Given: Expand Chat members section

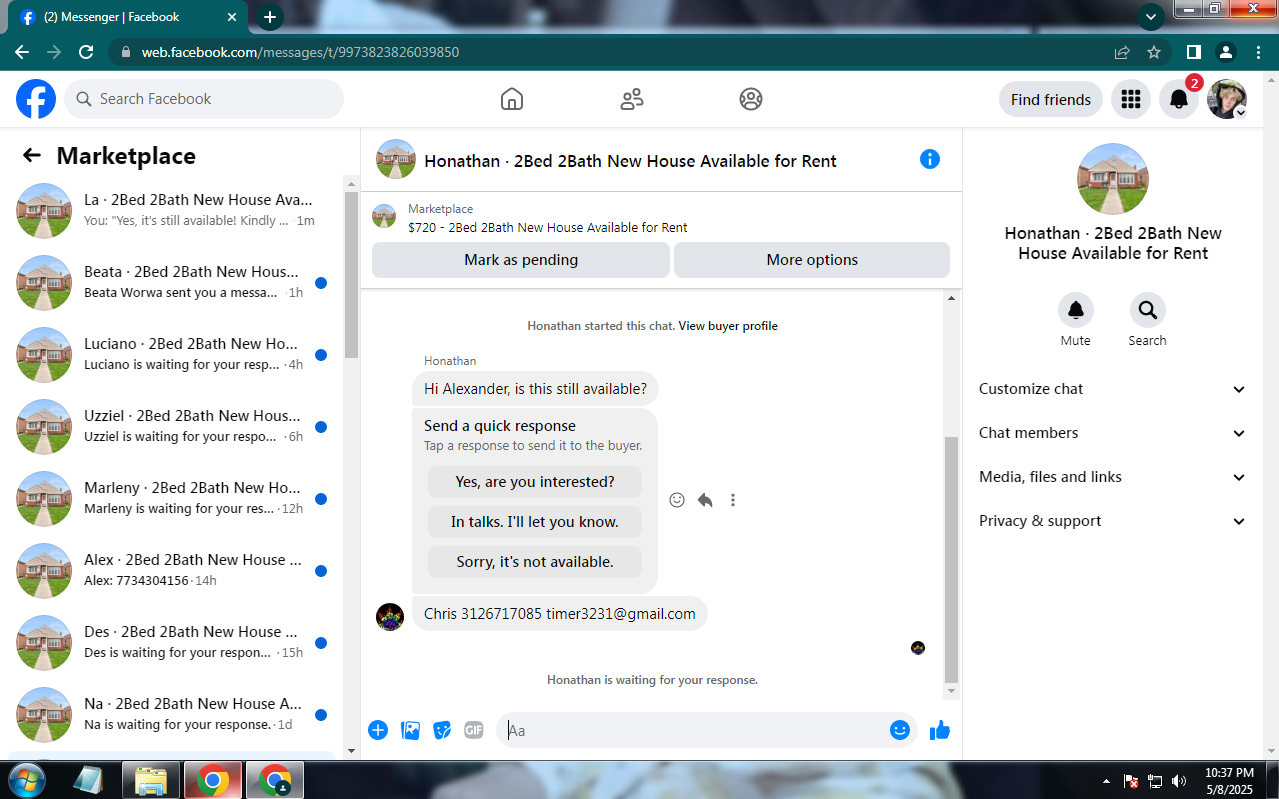Looking at the screenshot, I should [1113, 433].
